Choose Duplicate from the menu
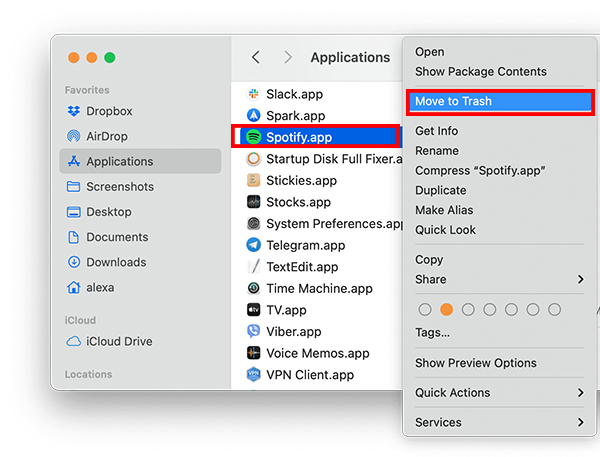This screenshot has height=457, width=600. tap(441, 190)
